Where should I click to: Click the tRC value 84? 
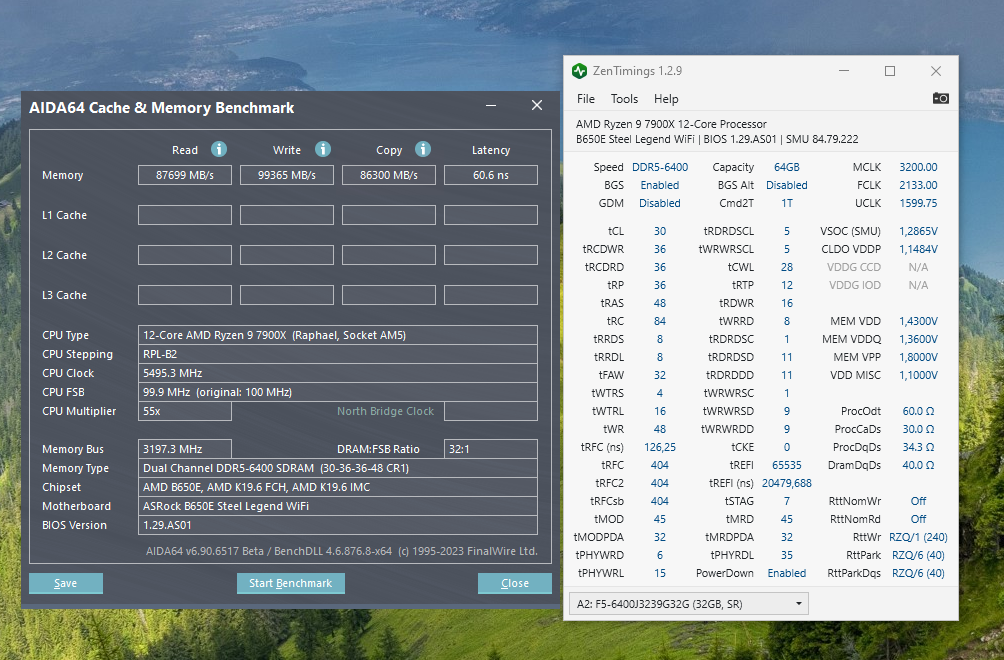coord(660,321)
